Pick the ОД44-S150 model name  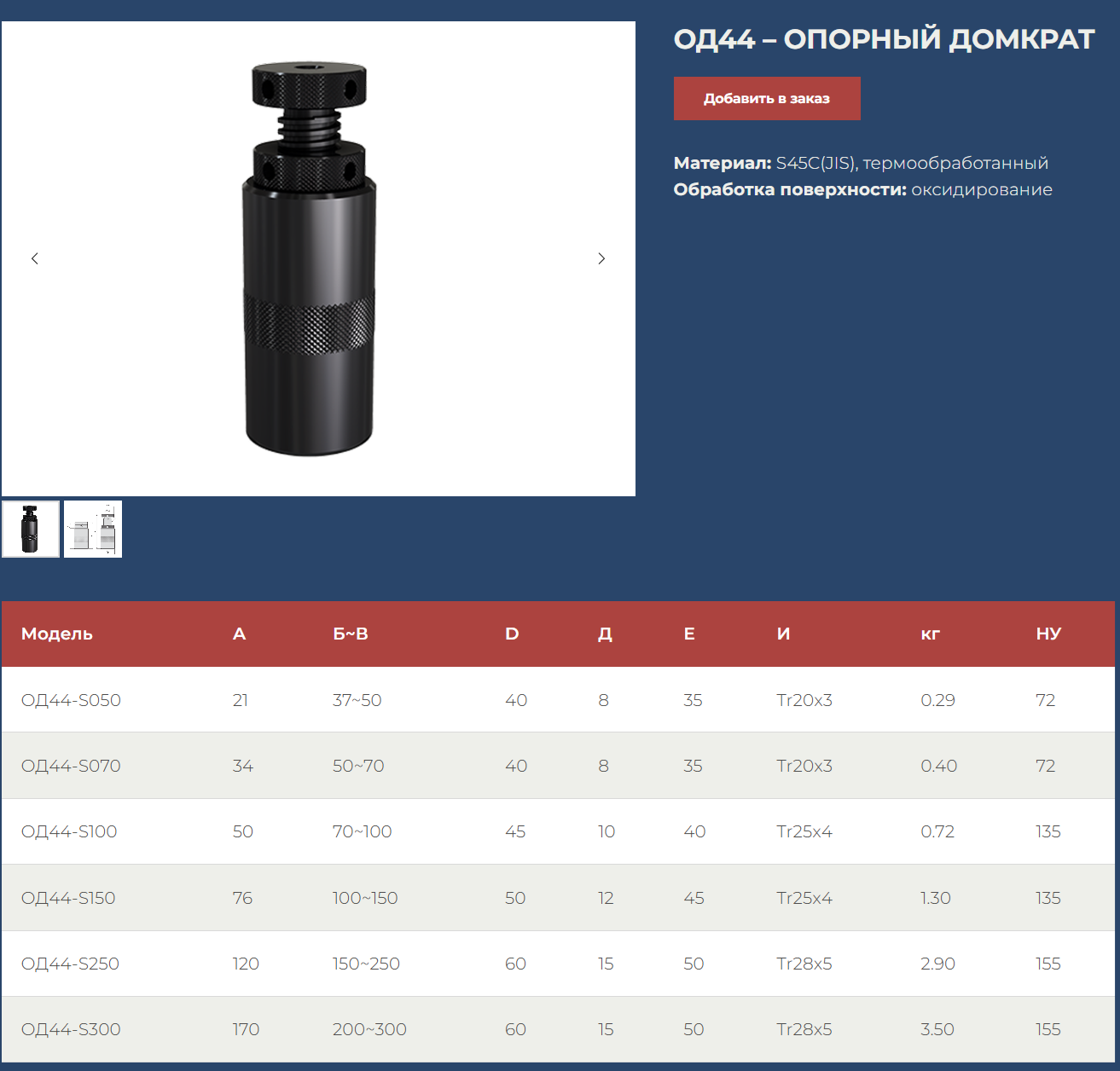[x=68, y=898]
